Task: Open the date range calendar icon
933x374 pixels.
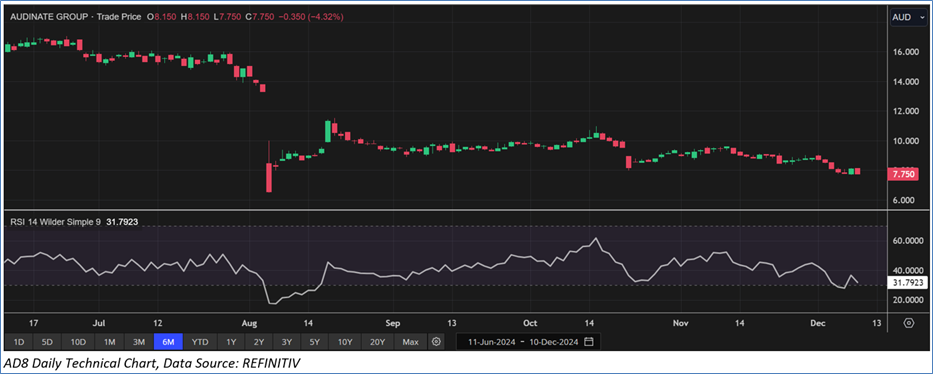Action: click(589, 342)
